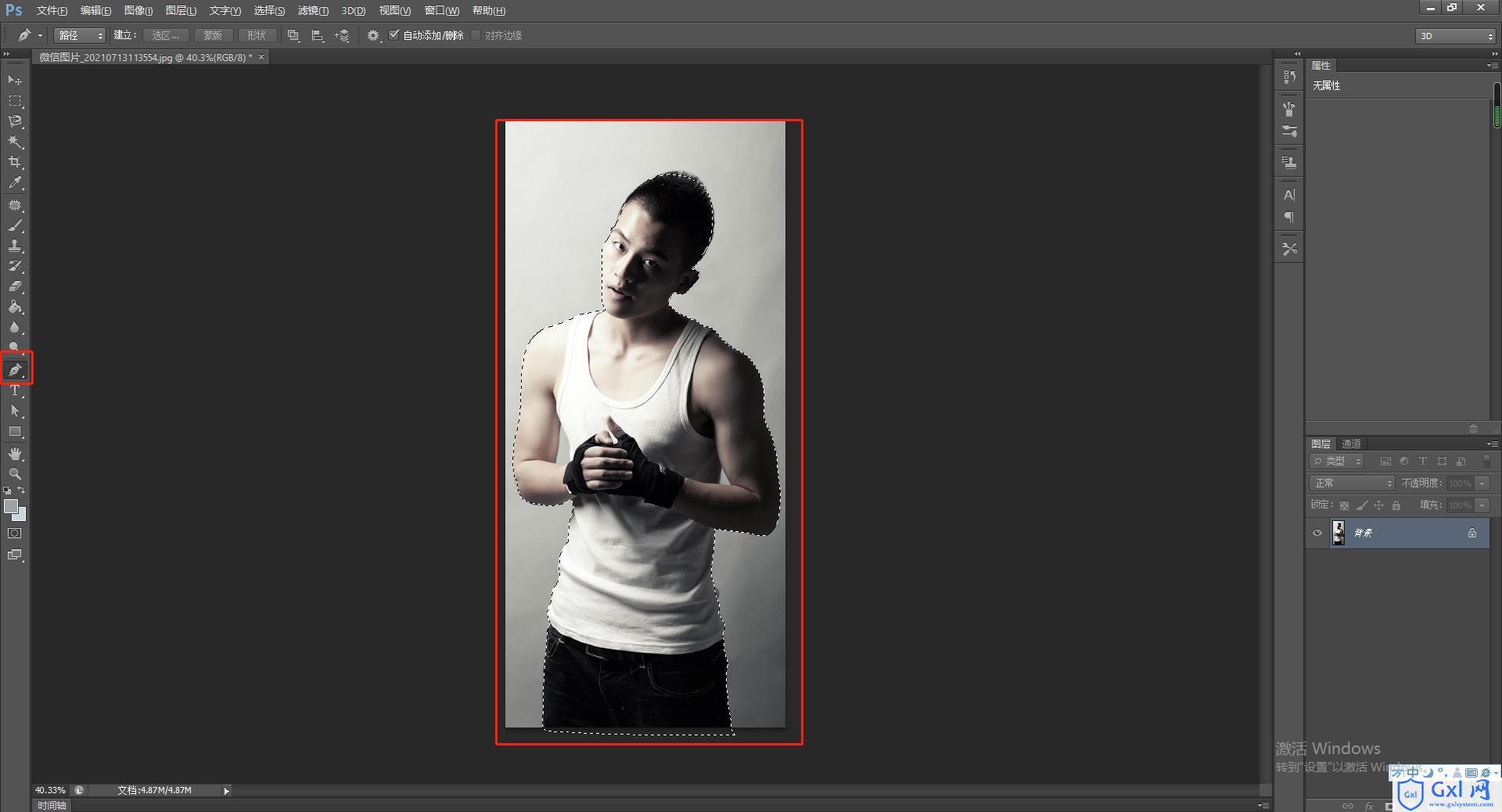Select the Blur tool
The width and height of the screenshot is (1502, 812).
tap(15, 327)
